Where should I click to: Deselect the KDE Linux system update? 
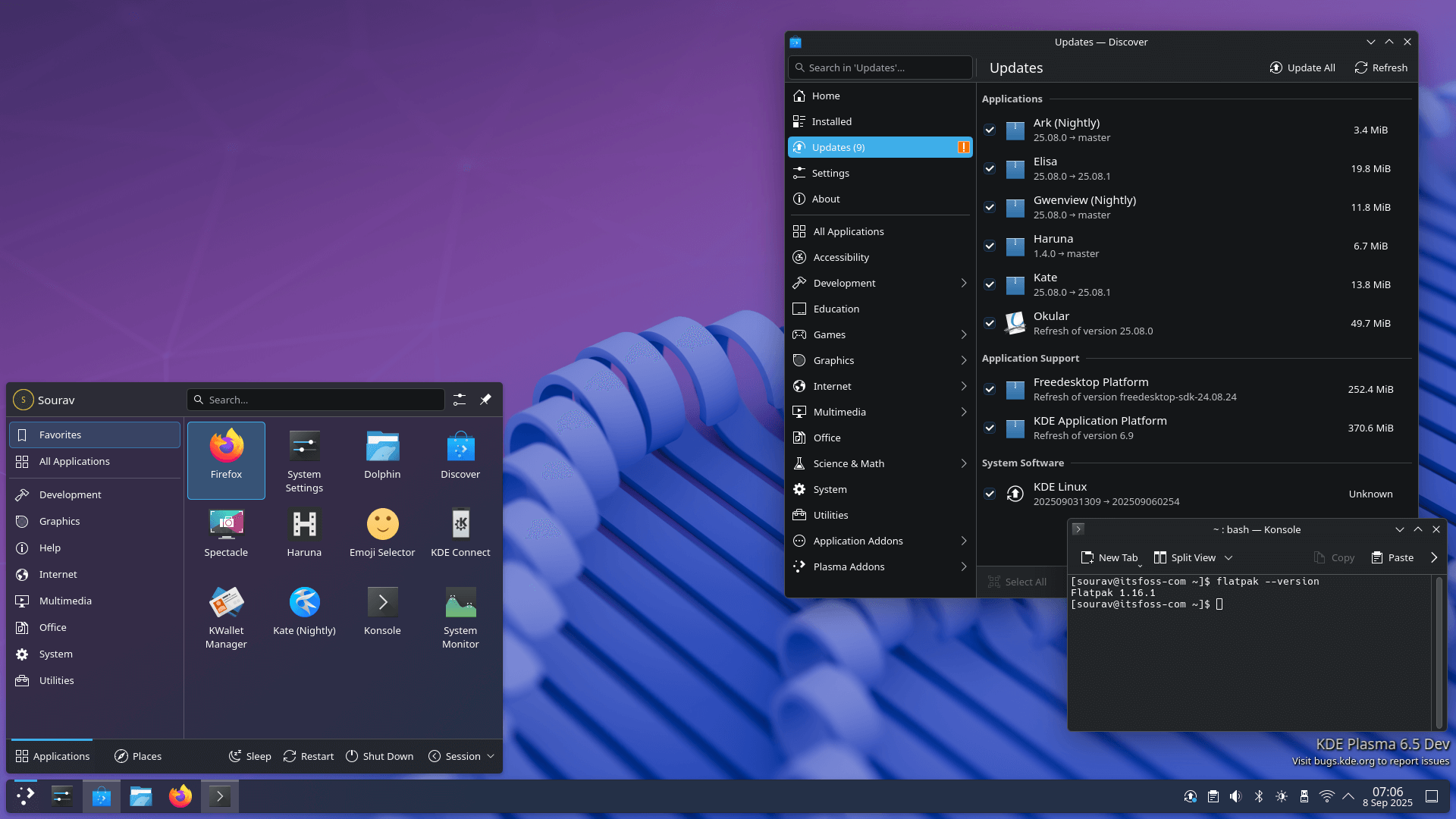coord(990,494)
